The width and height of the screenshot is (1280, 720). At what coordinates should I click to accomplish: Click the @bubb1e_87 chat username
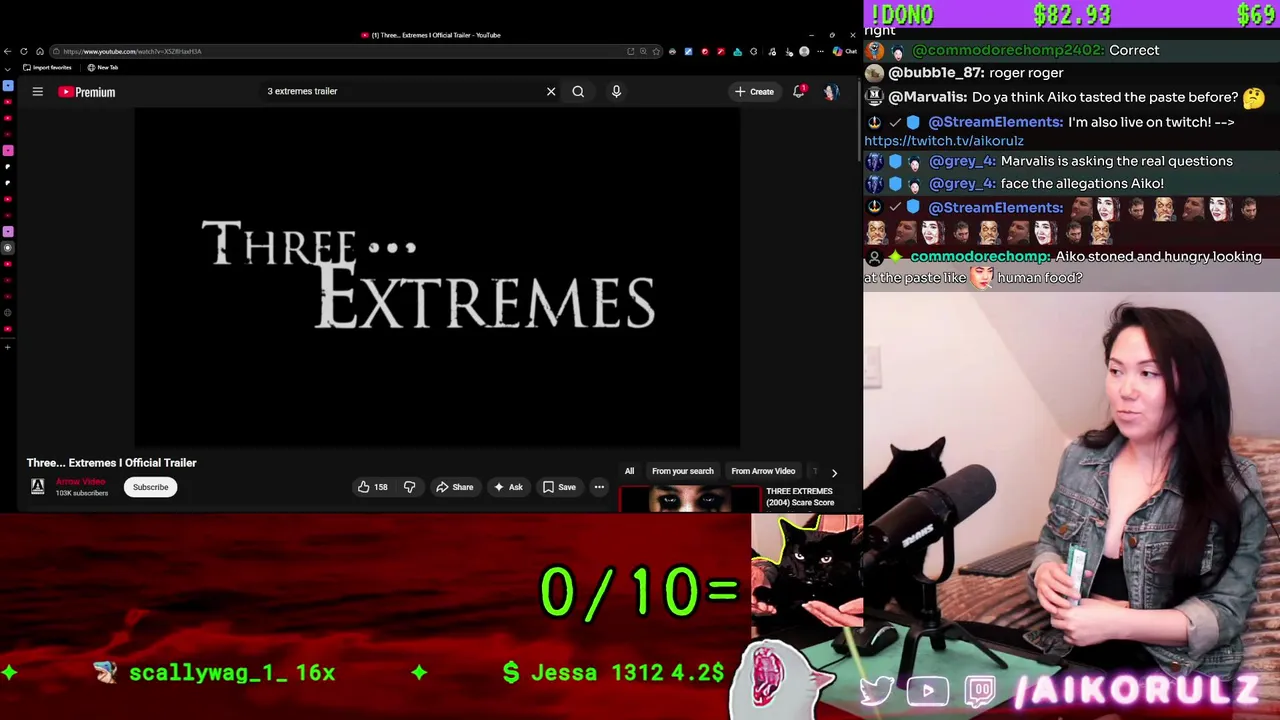936,73
